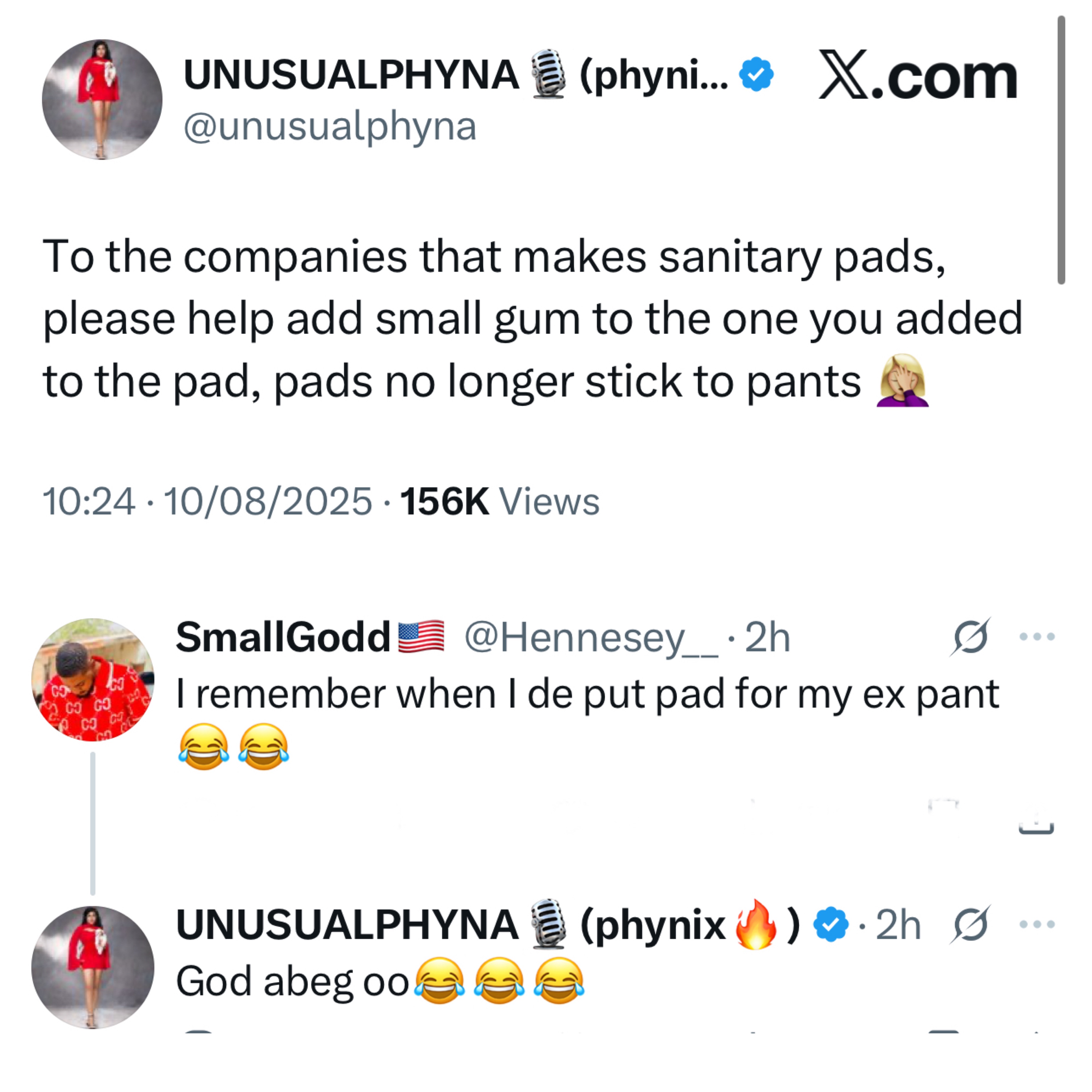Click the UNUSUALPHYNA display name in the main post
The width and height of the screenshot is (1092, 1092).
(x=351, y=75)
